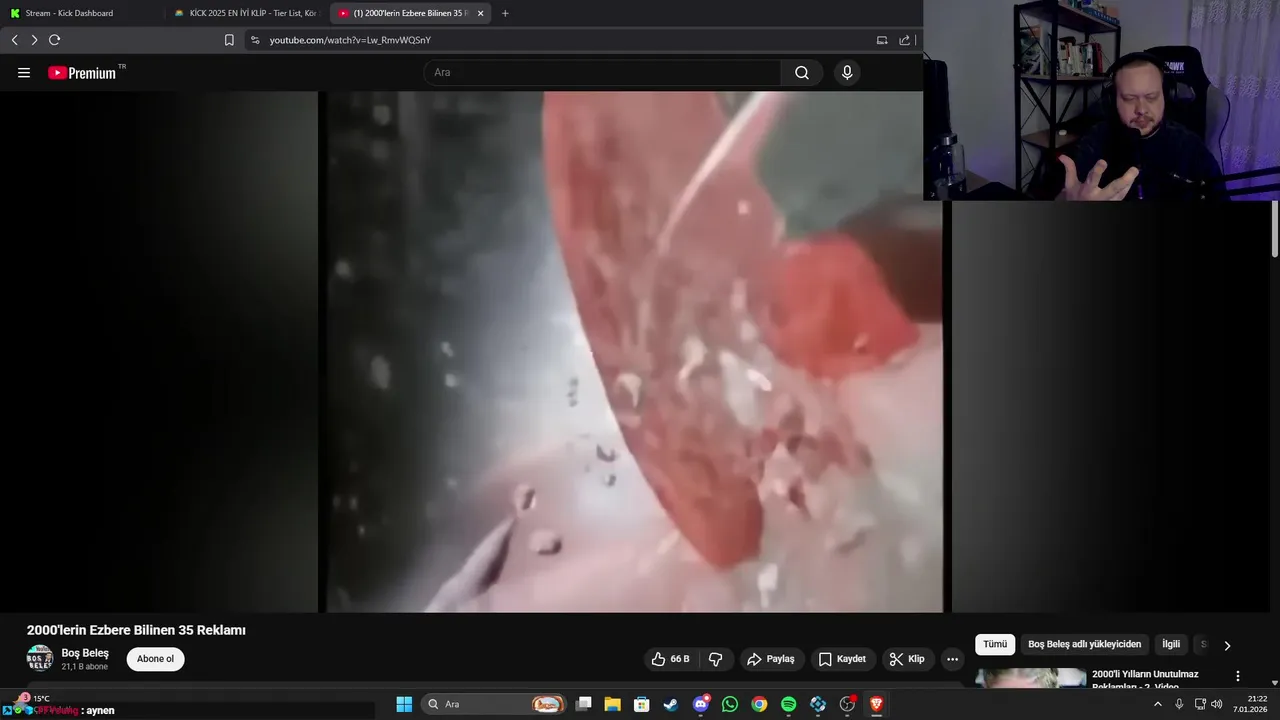Click the system tray microphone icon
The height and width of the screenshot is (720, 1280).
[x=1179, y=704]
